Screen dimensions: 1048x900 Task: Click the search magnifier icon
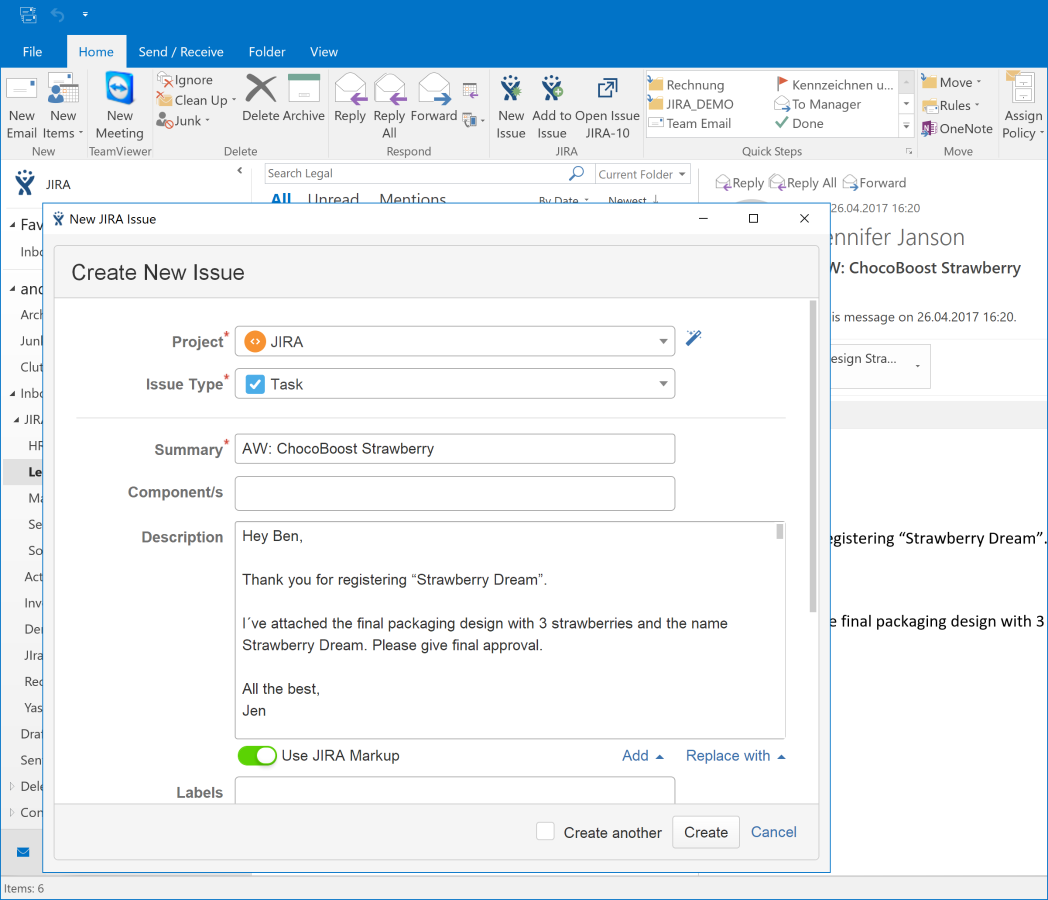tap(576, 174)
